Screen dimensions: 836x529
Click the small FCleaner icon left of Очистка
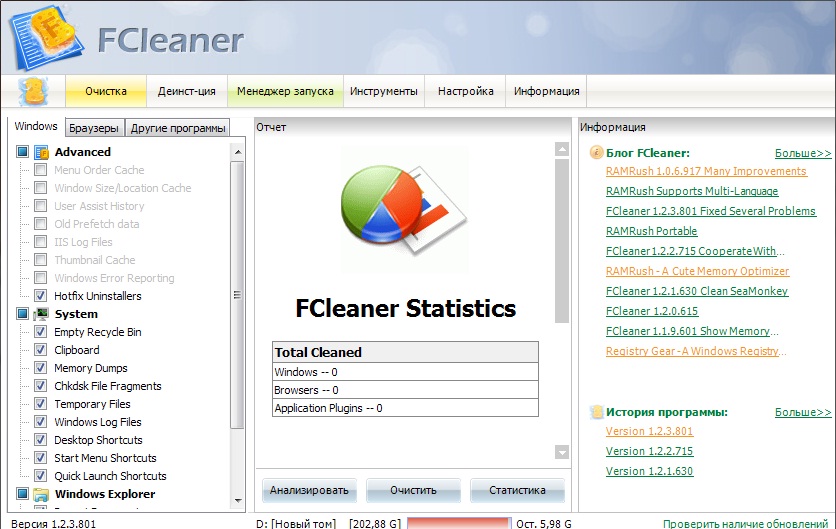(x=33, y=91)
